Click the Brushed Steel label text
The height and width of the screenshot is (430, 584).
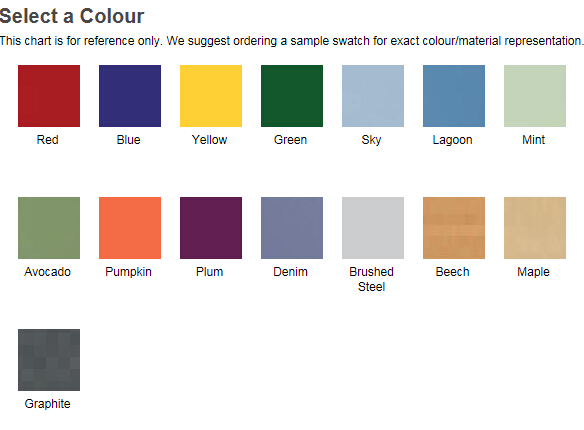tap(371, 279)
